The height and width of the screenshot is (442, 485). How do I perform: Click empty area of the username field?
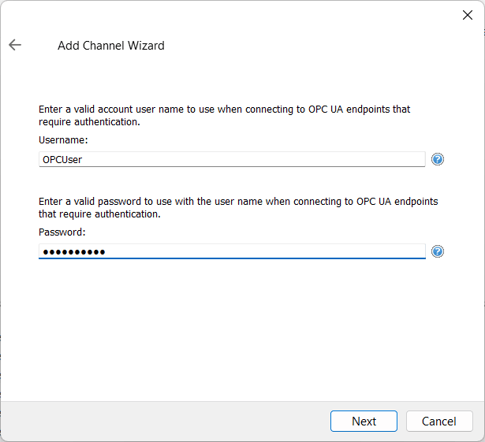point(253,159)
